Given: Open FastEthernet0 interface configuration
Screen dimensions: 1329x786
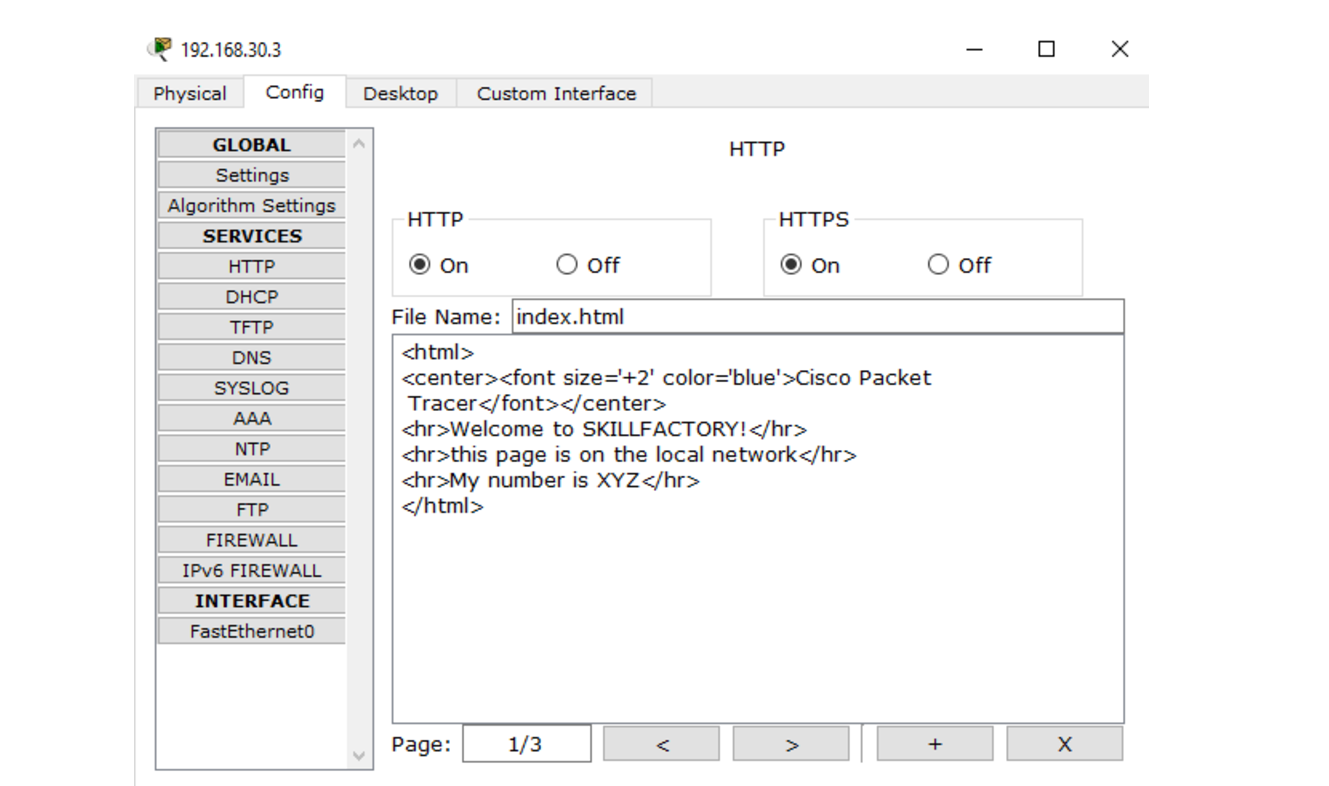Looking at the screenshot, I should point(252,631).
